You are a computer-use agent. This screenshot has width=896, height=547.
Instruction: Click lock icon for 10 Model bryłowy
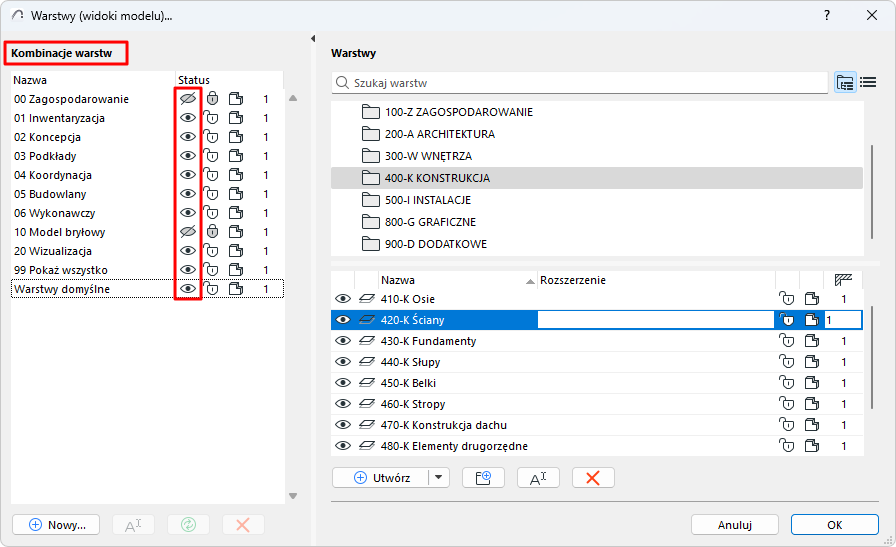tap(212, 231)
